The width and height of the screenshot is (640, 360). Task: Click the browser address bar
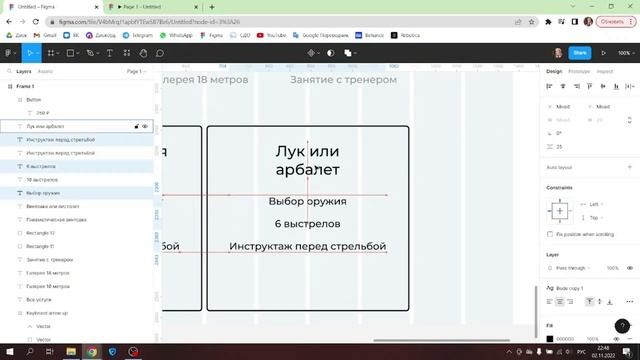(x=292, y=22)
